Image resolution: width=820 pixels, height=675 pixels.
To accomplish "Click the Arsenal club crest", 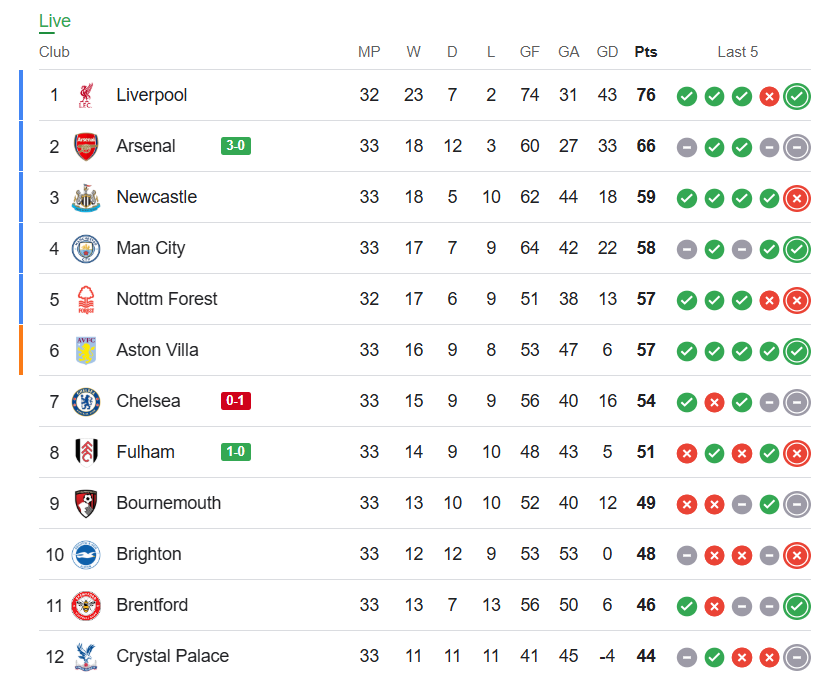I will 86,146.
